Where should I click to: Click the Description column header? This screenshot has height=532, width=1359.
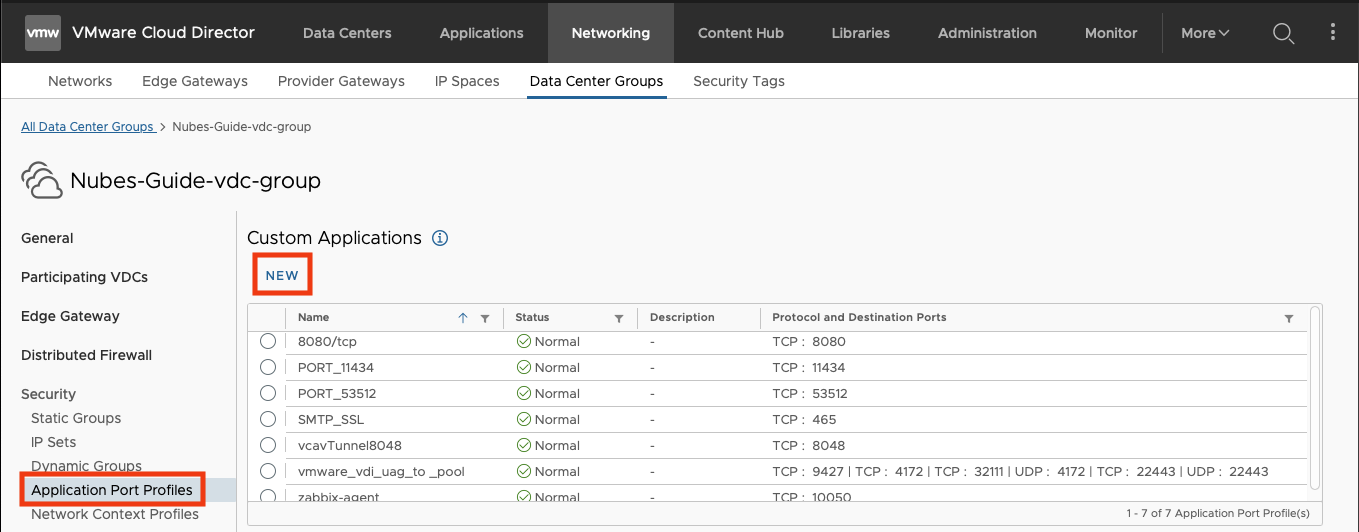pos(682,317)
